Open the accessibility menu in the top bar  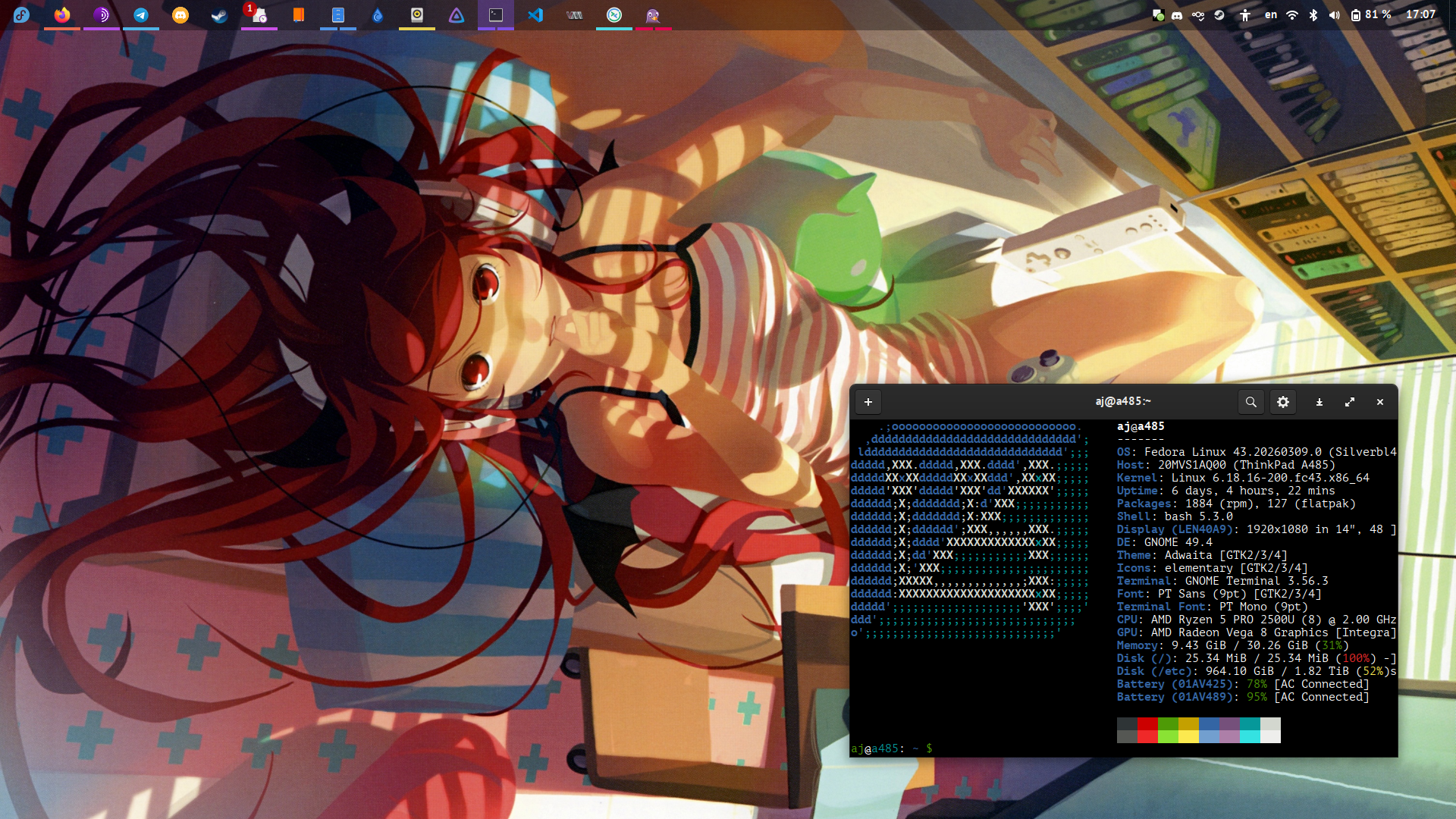tap(1245, 15)
